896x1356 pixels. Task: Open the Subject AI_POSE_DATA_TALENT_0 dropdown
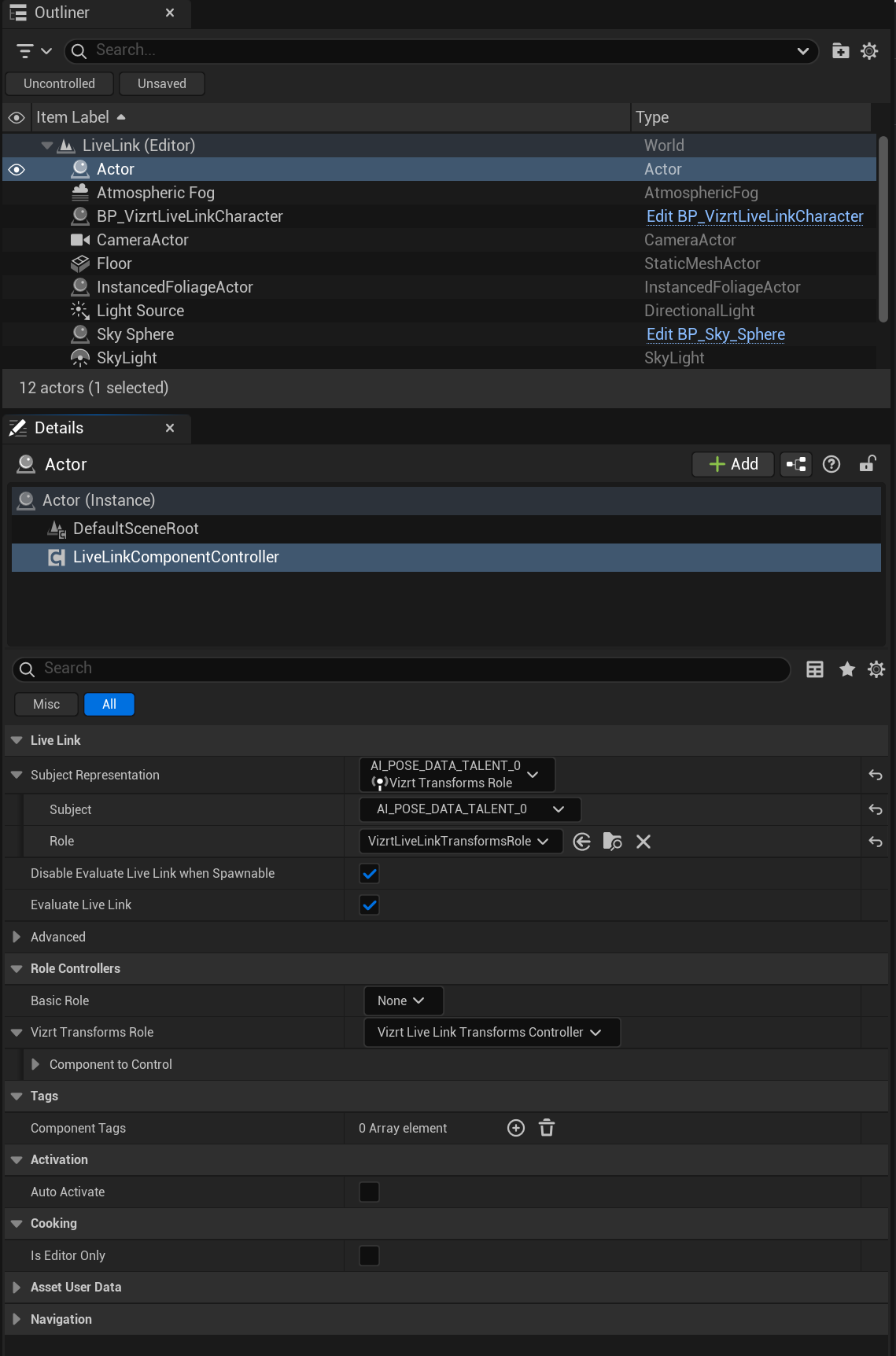[x=470, y=809]
